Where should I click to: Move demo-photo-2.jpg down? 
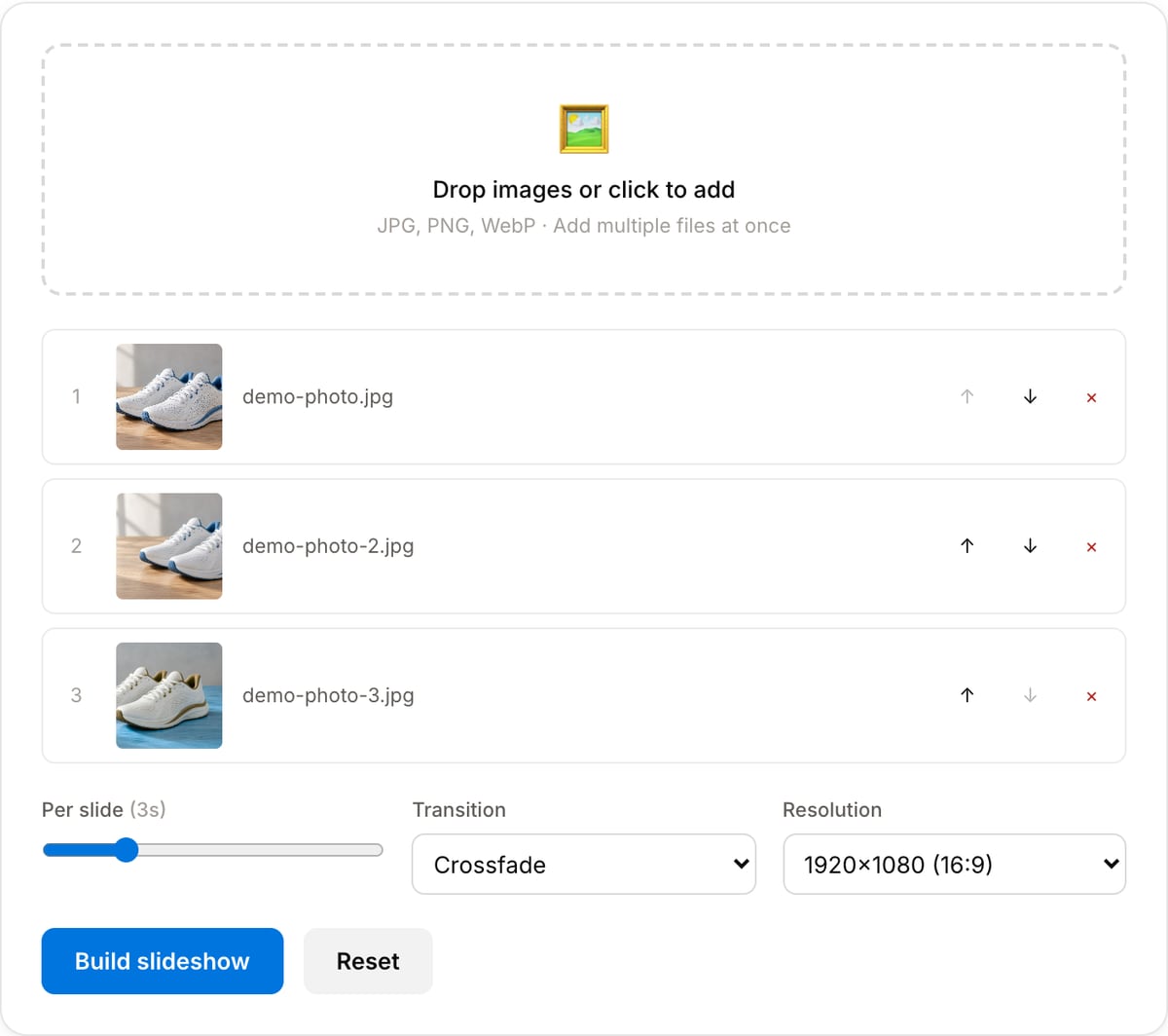[1030, 546]
